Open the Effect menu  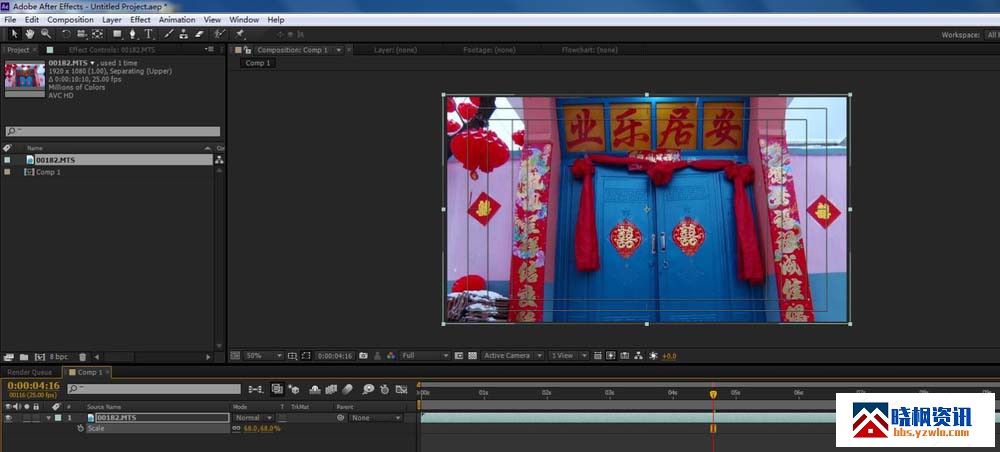click(140, 20)
